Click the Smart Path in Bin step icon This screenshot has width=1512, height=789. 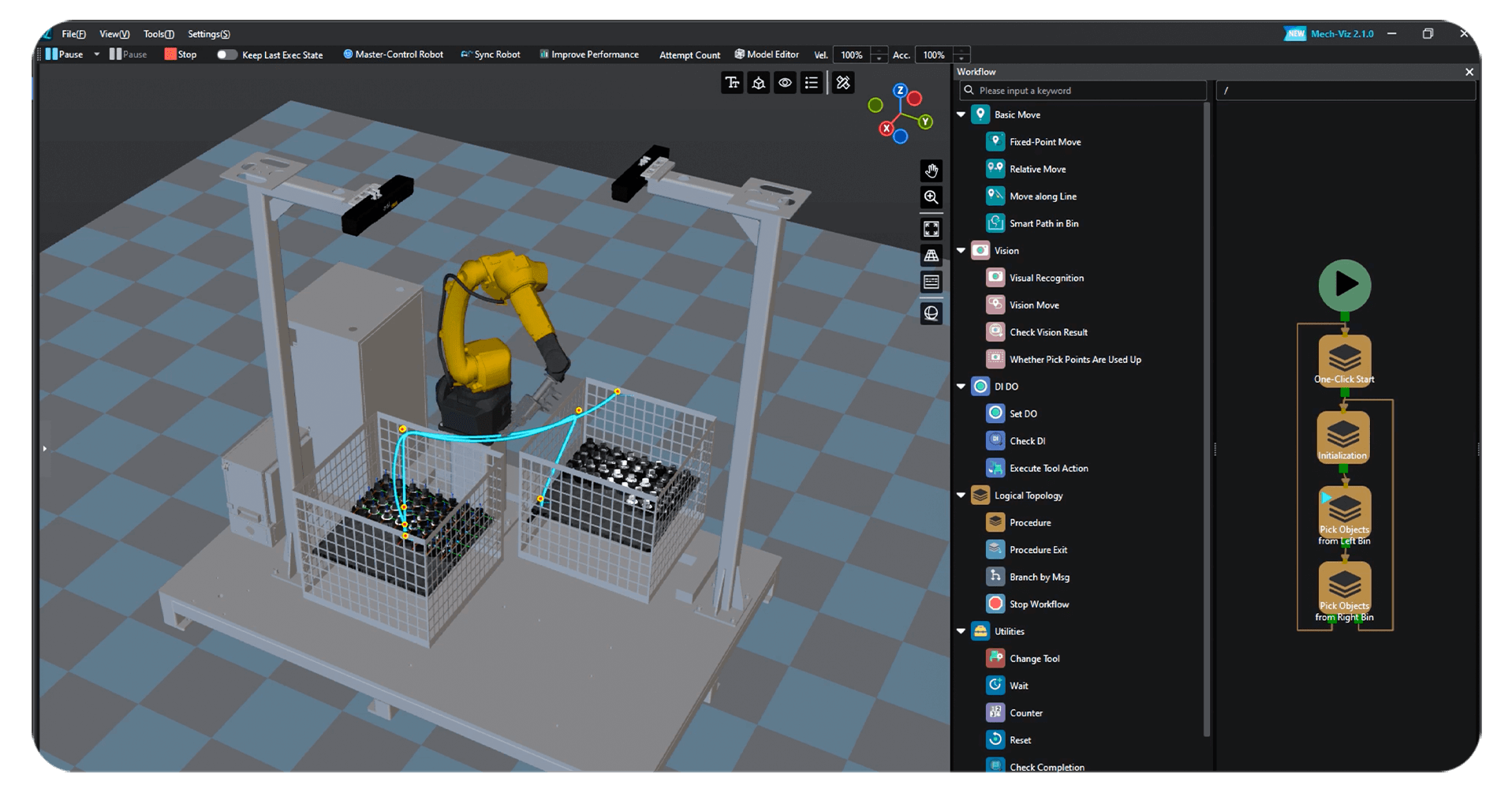pos(995,223)
